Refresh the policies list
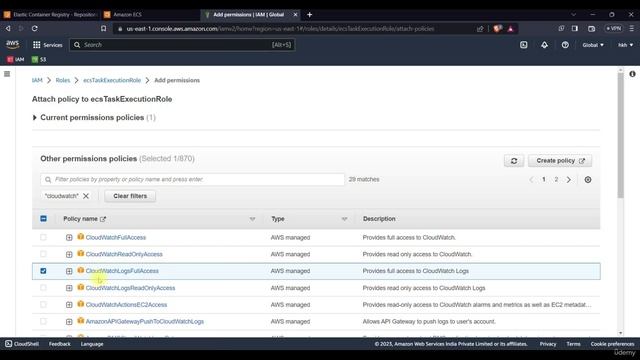This screenshot has width=640, height=360. coord(514,161)
